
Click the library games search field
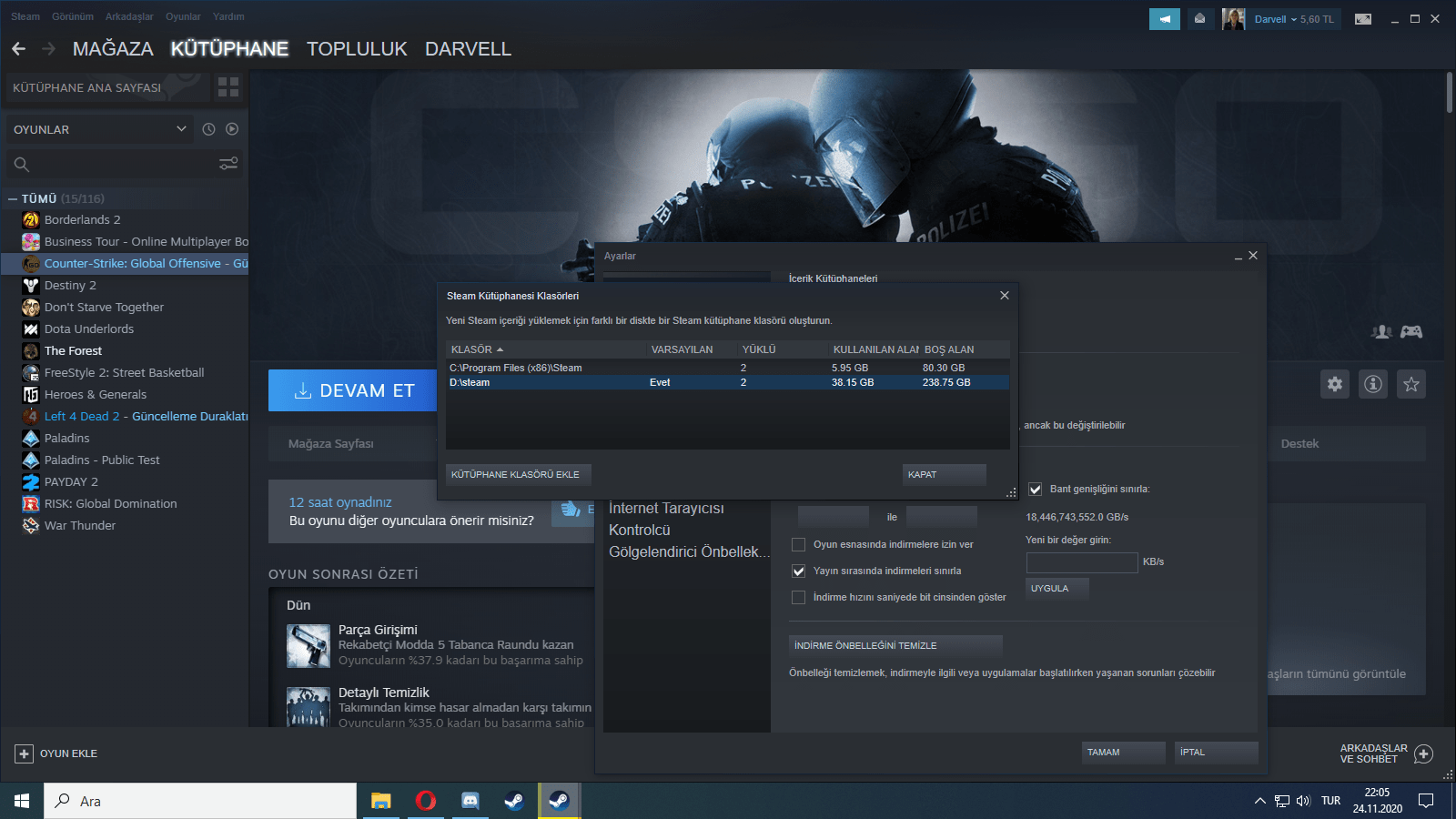(114, 164)
